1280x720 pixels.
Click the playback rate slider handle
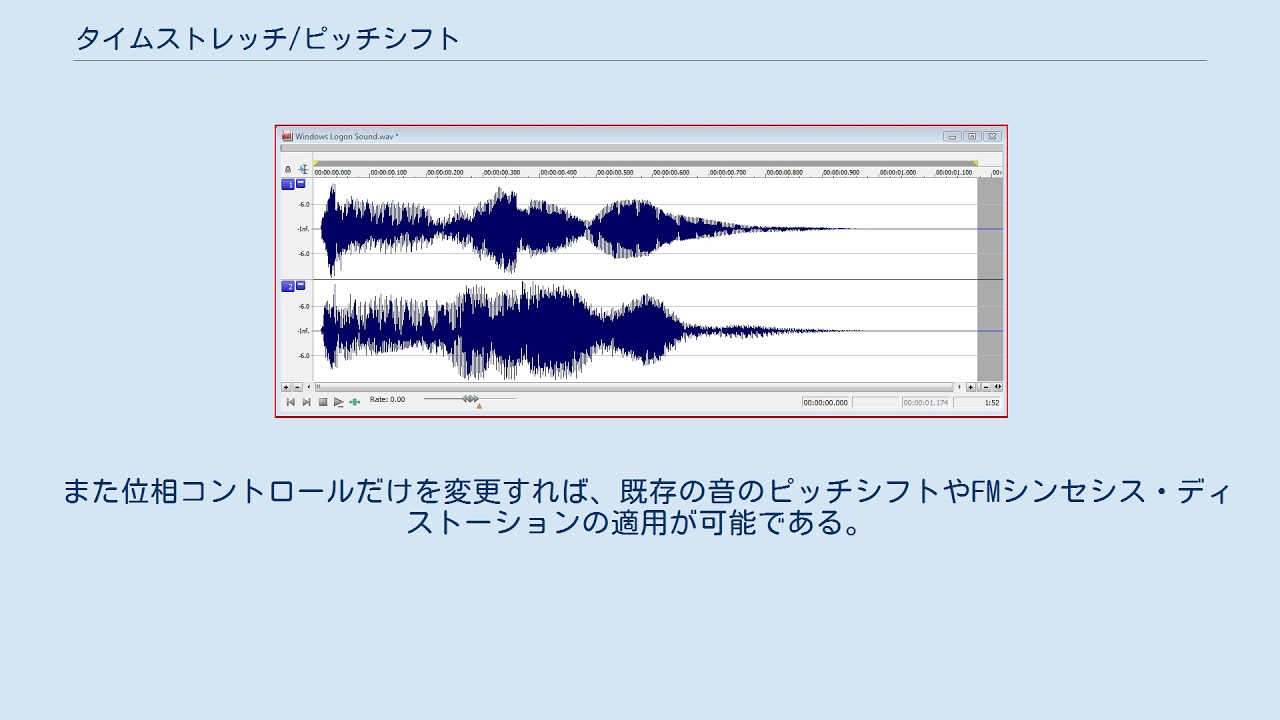(470, 399)
